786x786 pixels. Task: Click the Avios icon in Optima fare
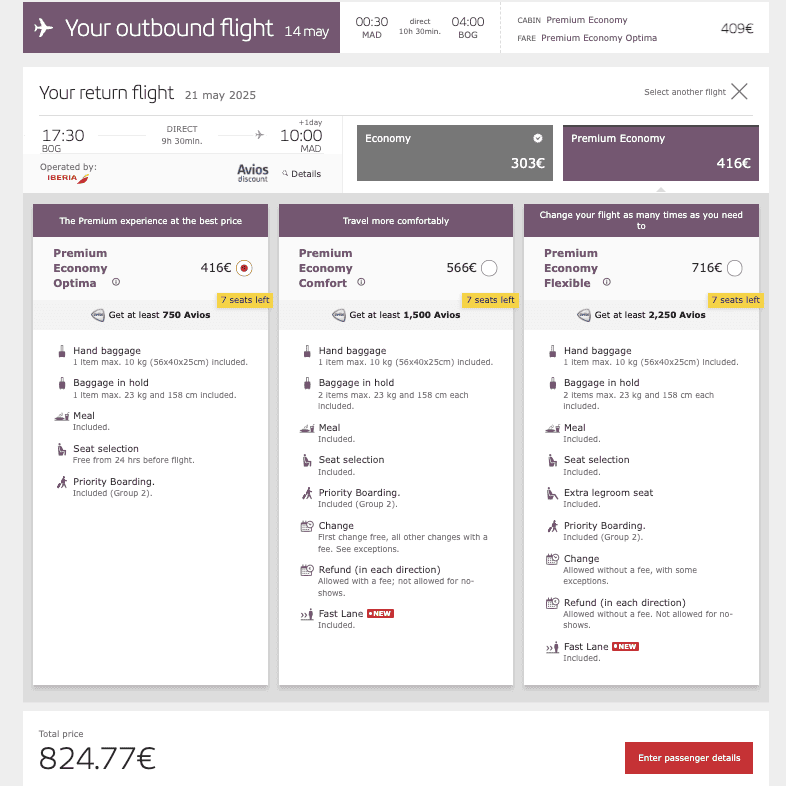tap(97, 314)
